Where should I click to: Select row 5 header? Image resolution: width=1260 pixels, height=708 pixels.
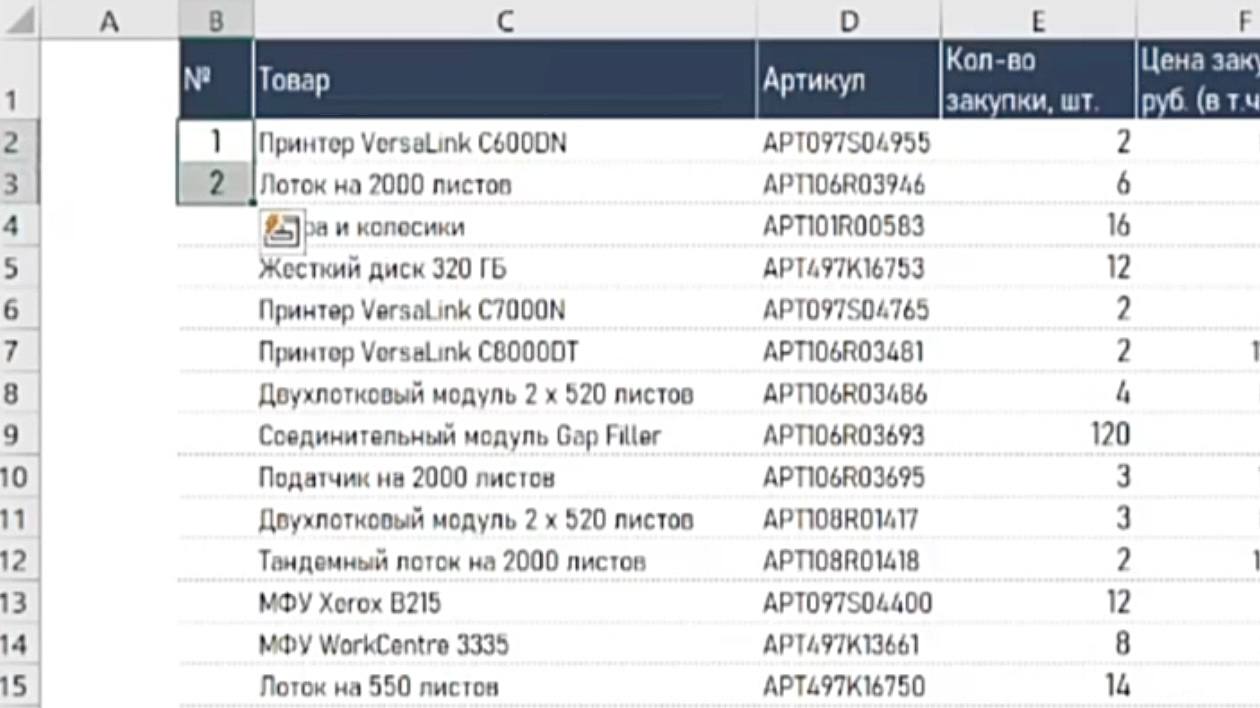click(x=19, y=268)
